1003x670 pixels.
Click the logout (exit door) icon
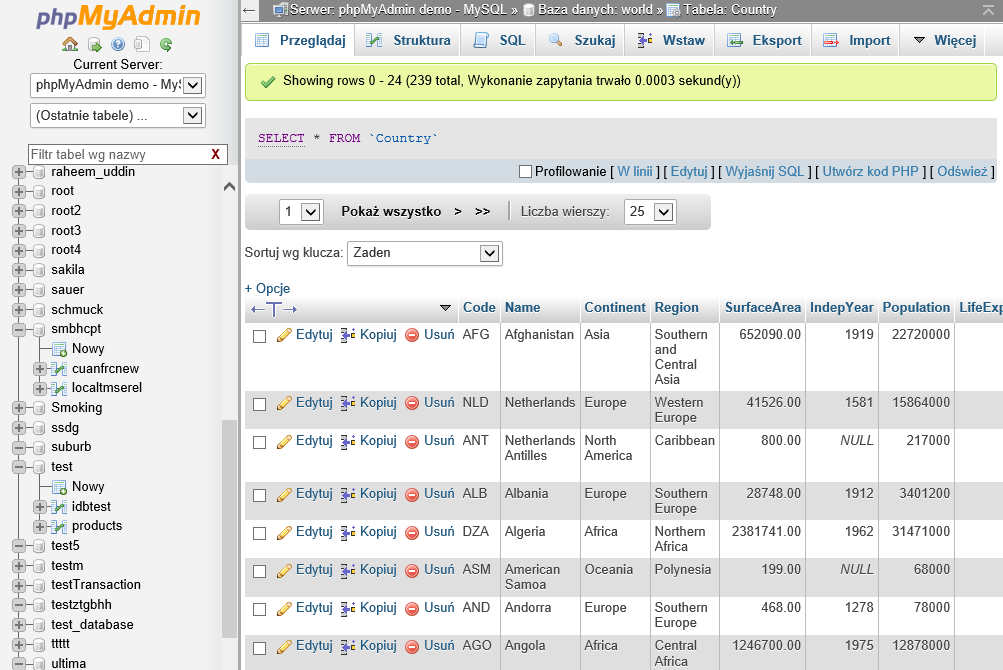(x=95, y=44)
